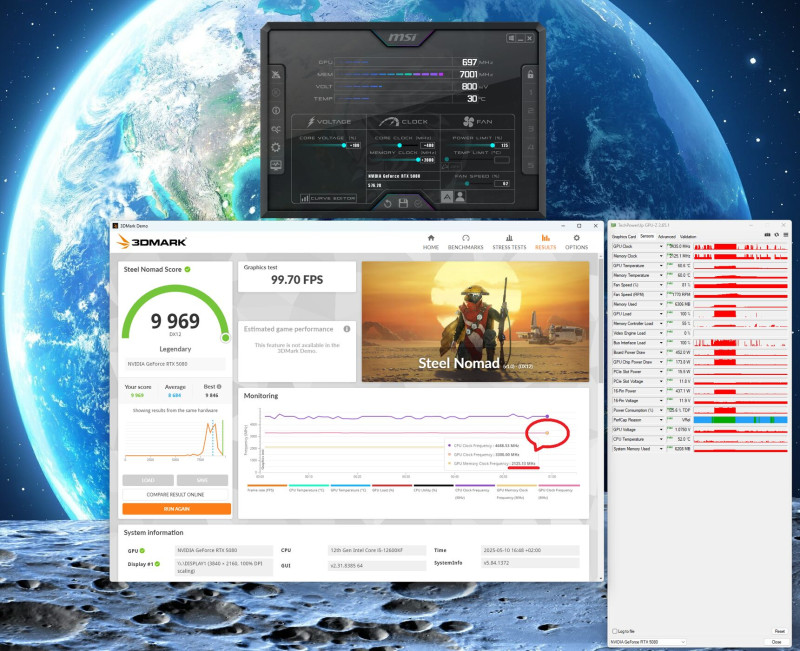This screenshot has height=651, width=800.
Task: Open the 3DMark Stress Tests tab
Action: (x=509, y=242)
